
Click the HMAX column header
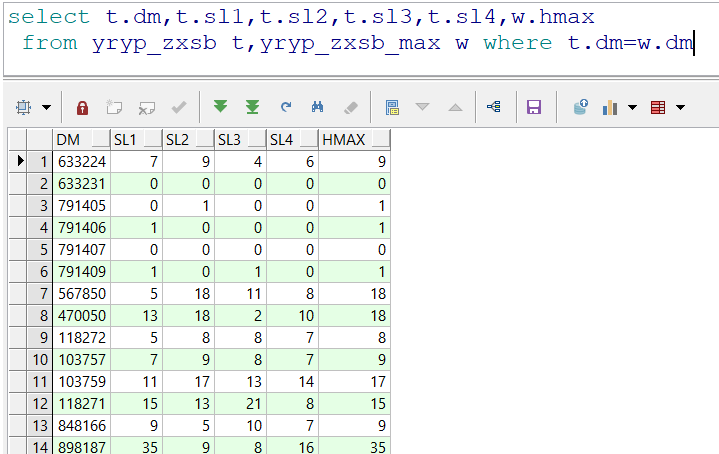click(x=354, y=139)
